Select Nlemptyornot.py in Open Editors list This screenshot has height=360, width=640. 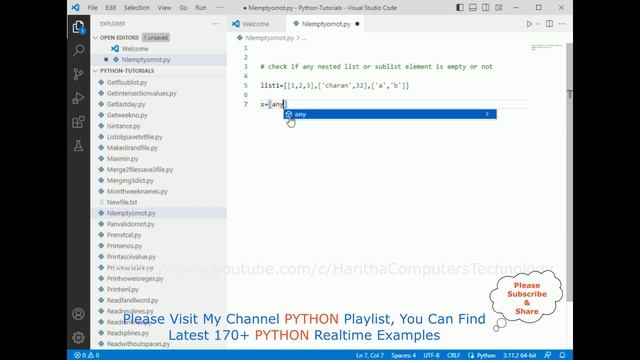pos(146,60)
